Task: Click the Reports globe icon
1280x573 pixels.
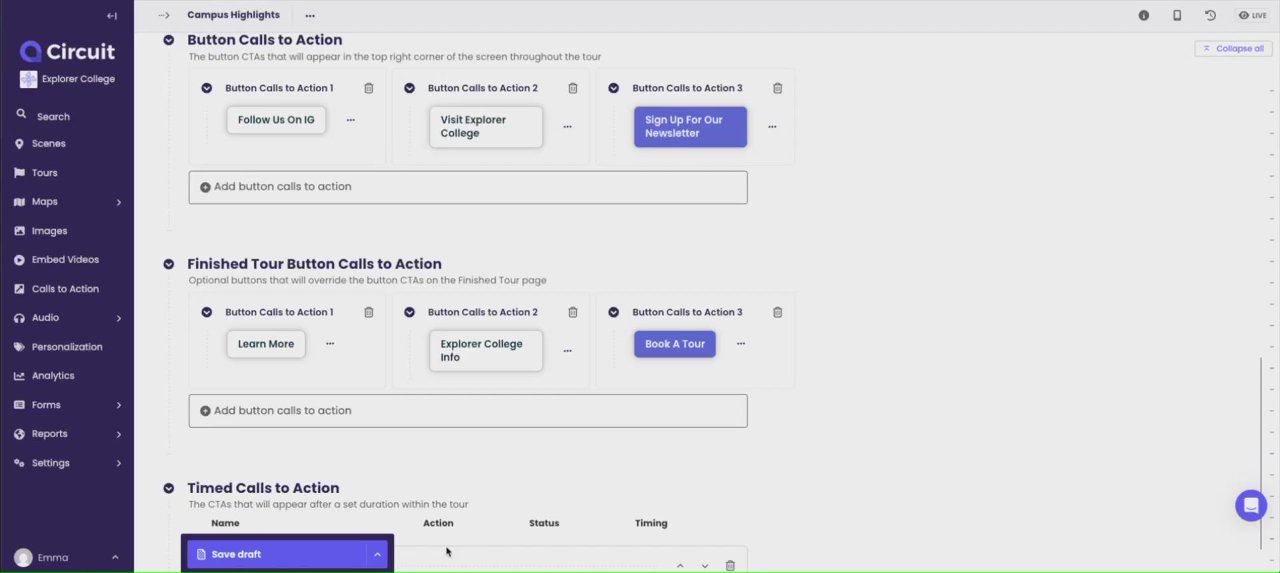Action: 20,434
